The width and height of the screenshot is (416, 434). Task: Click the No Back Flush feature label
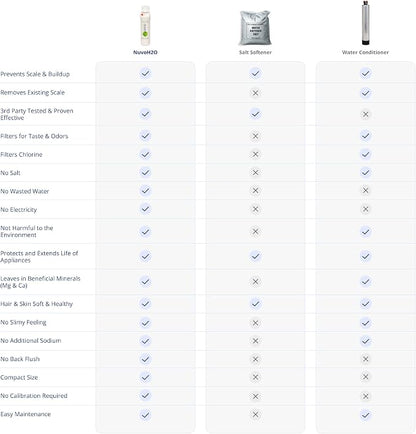(x=20, y=359)
